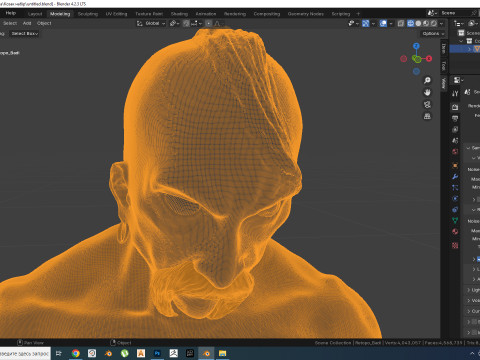Expand the Volumes panel
The height and width of the screenshot is (360, 480).
469,301
